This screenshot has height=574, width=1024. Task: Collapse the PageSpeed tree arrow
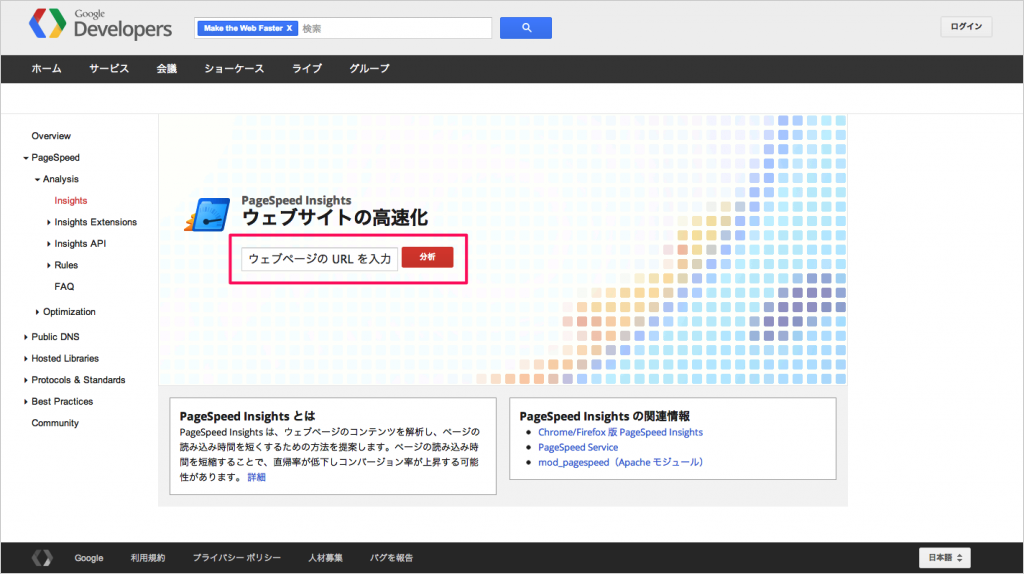25,158
